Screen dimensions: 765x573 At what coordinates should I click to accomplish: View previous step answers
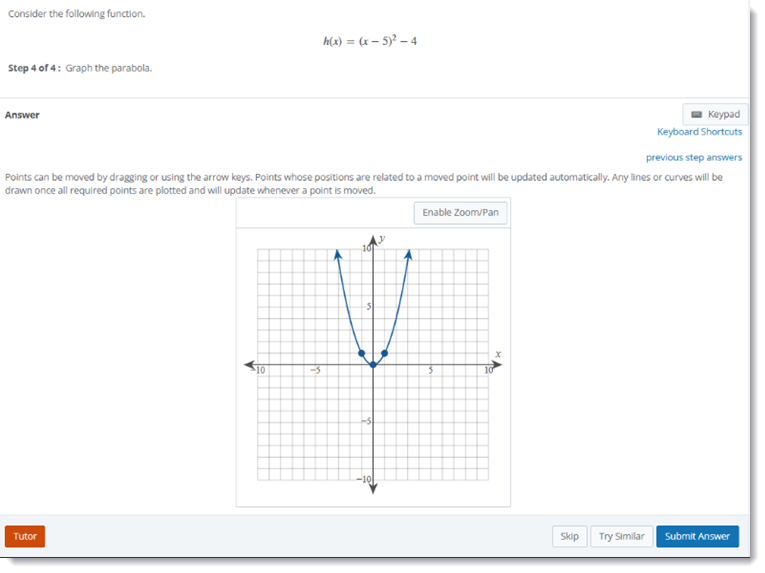[693, 157]
